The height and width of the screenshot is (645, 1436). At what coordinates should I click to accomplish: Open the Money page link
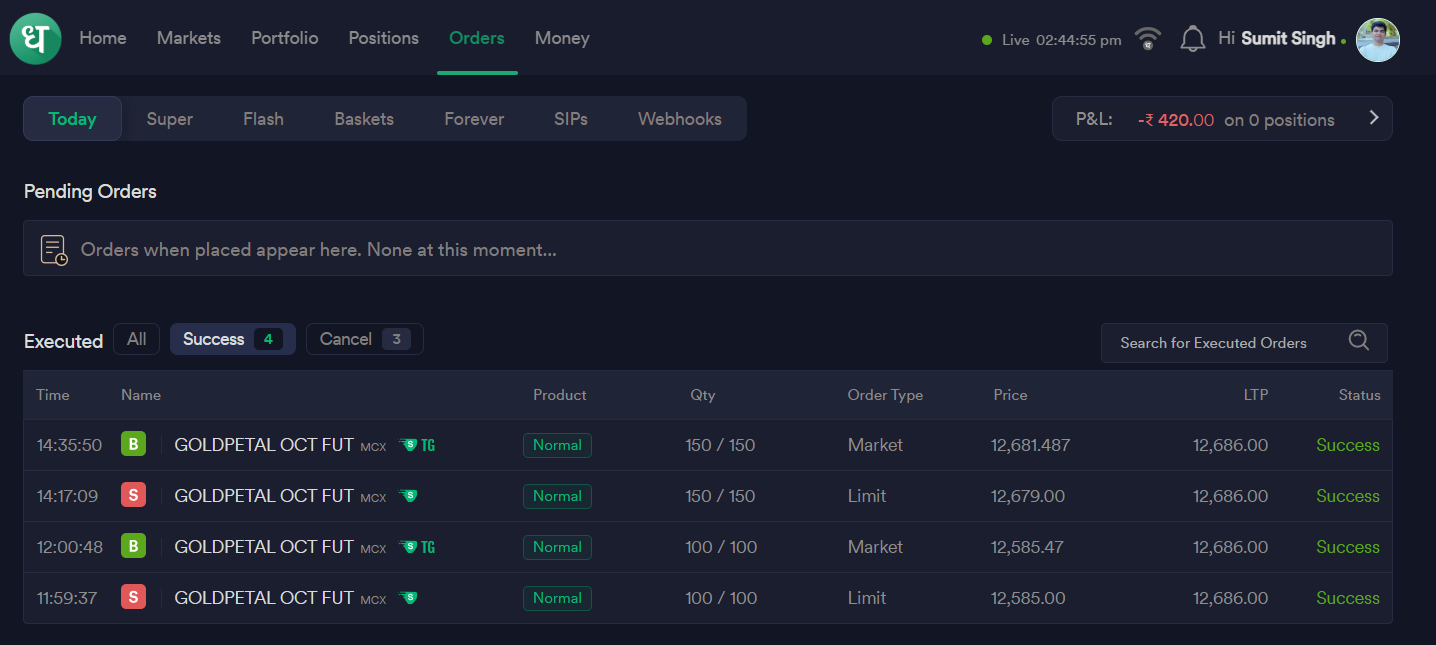(562, 38)
